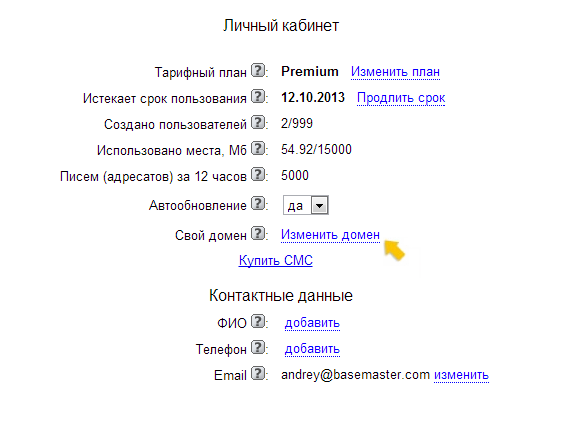This screenshot has width=578, height=436.
Task: Click the storage value 54.92/15000
Action: 316,150
